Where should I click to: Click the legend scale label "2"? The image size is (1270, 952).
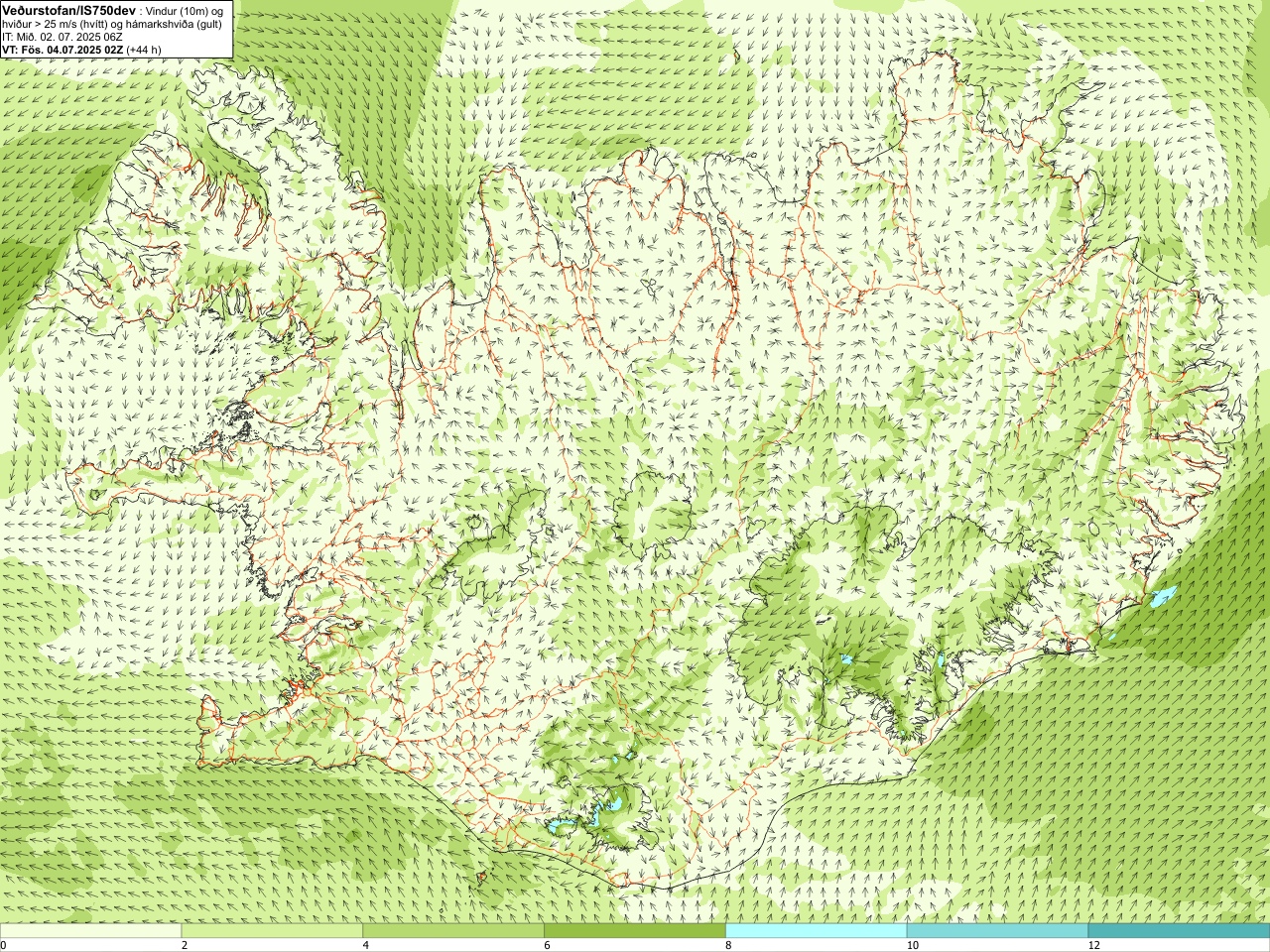(x=185, y=945)
